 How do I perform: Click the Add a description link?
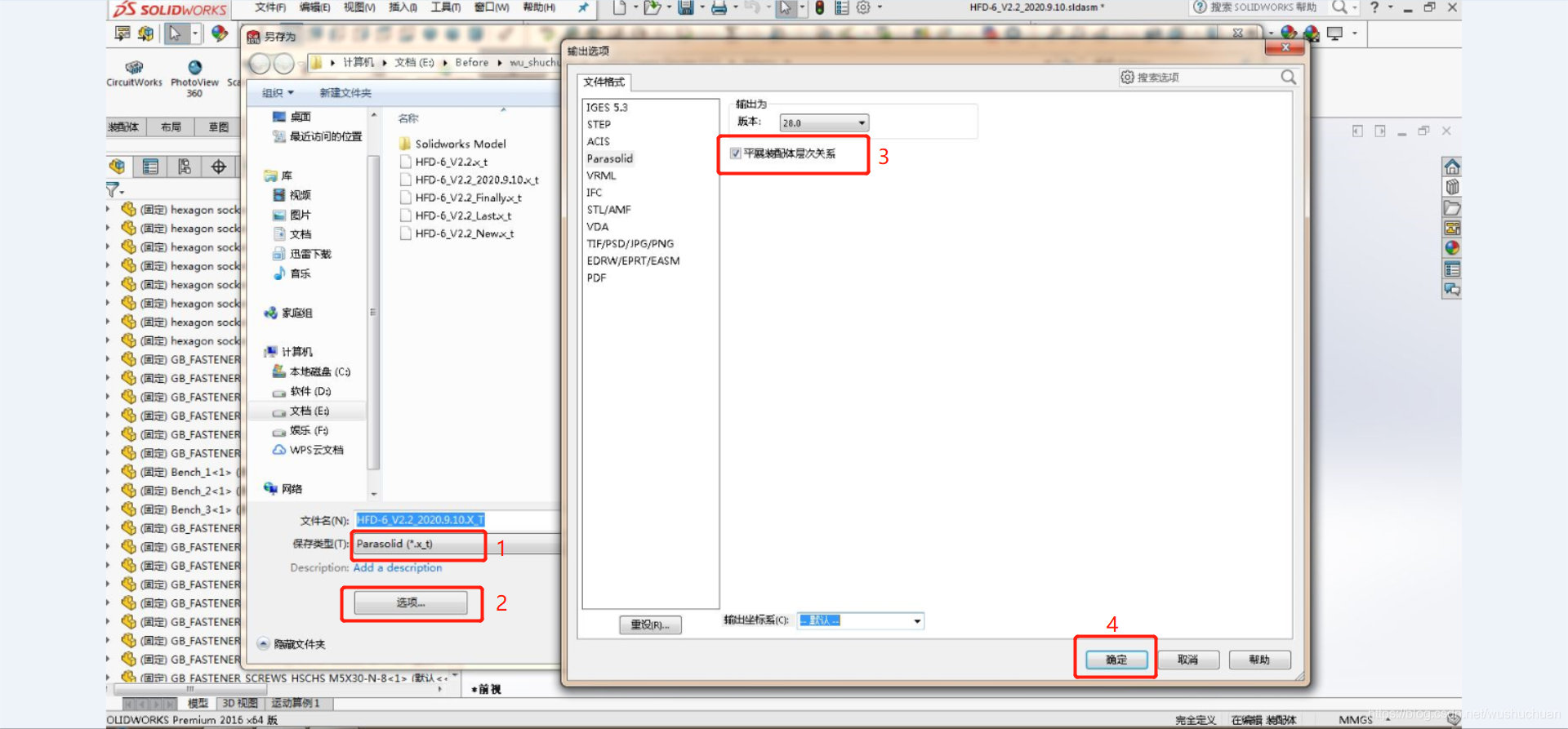(x=398, y=567)
